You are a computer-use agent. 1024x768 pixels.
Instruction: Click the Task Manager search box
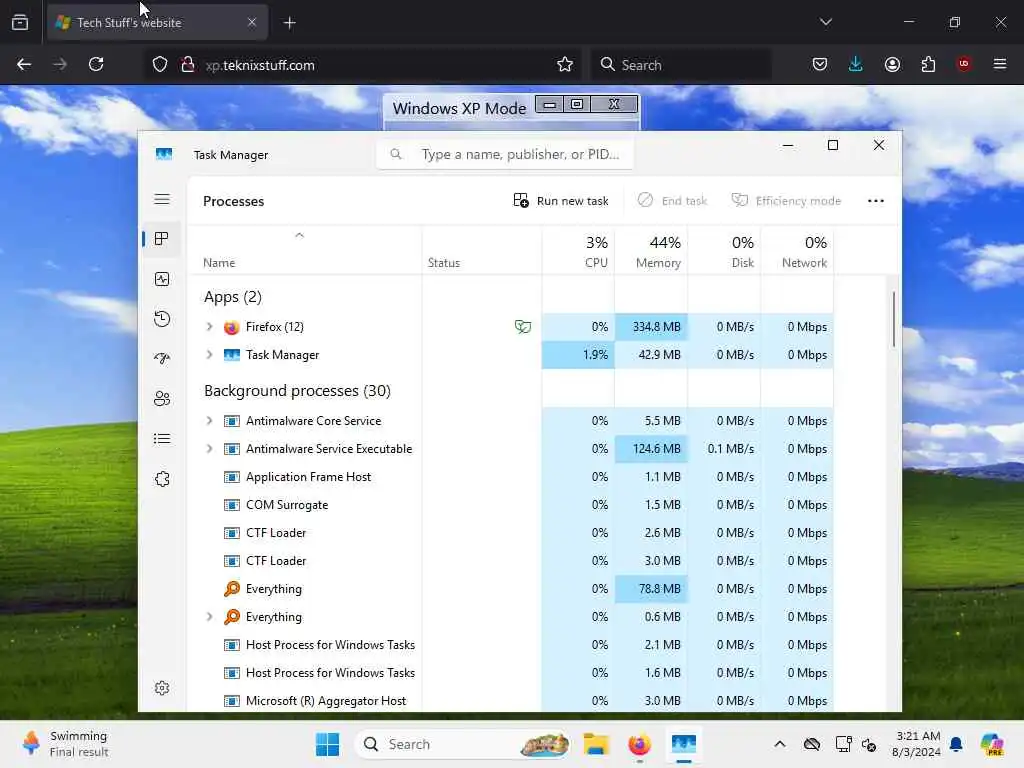pyautogui.click(x=504, y=154)
